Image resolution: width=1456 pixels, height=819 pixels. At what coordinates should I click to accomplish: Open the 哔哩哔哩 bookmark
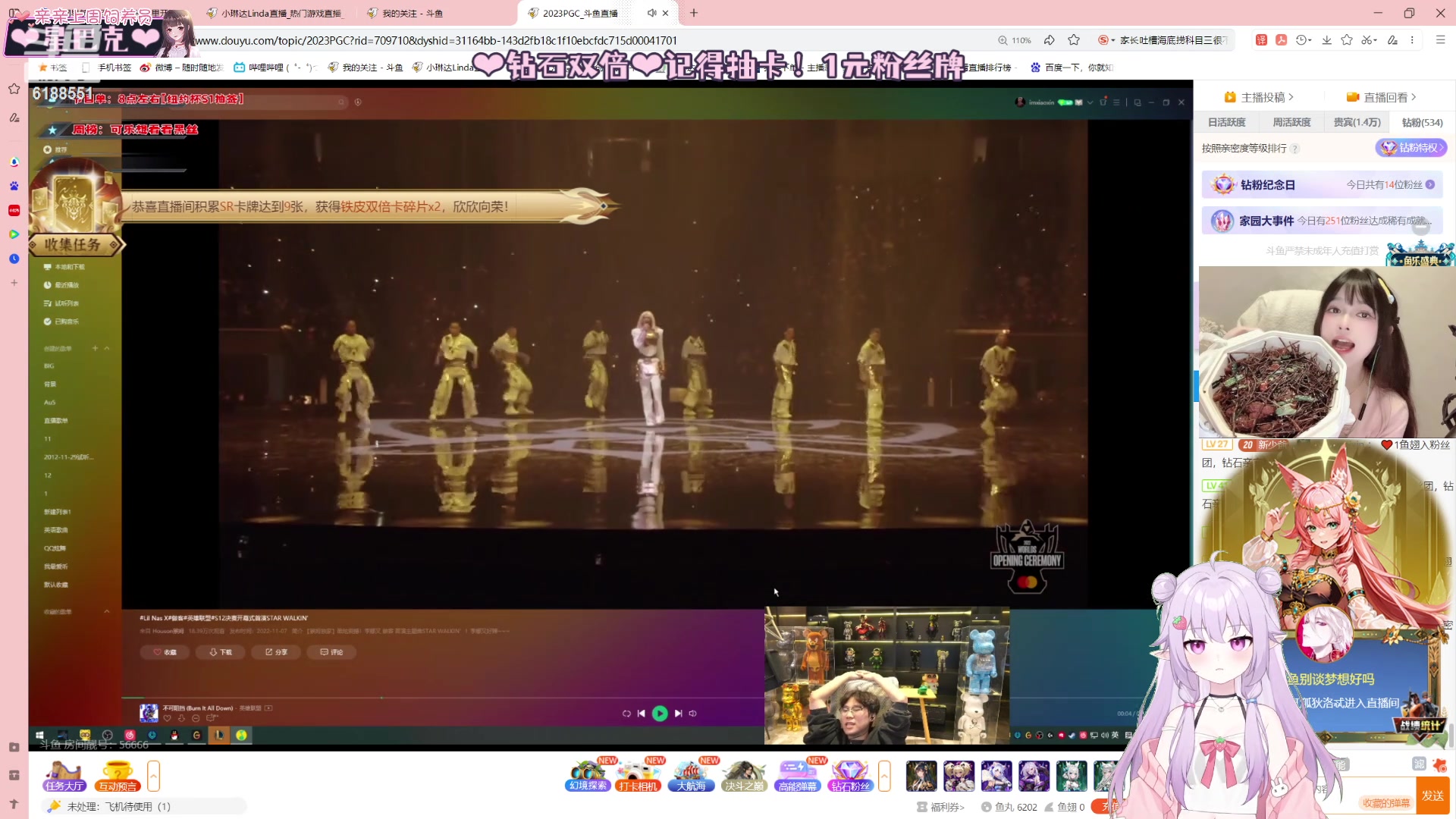coord(275,67)
